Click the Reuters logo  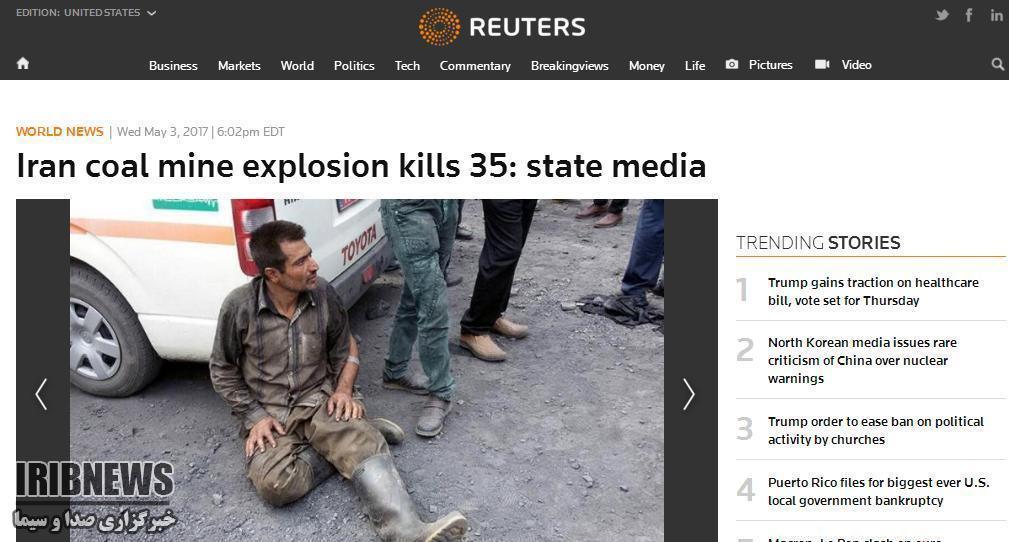(x=503, y=27)
